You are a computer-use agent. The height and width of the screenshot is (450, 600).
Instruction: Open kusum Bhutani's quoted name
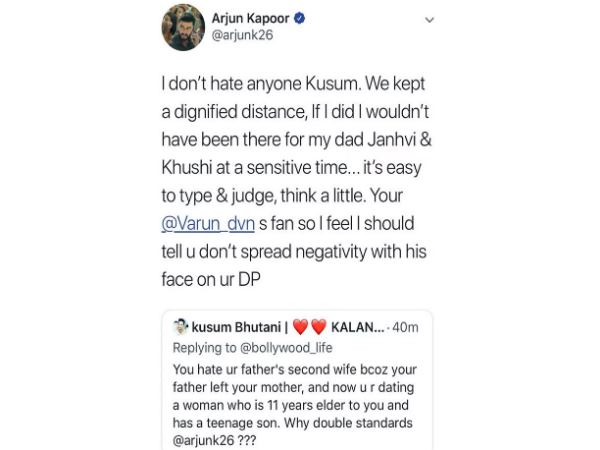[236, 328]
